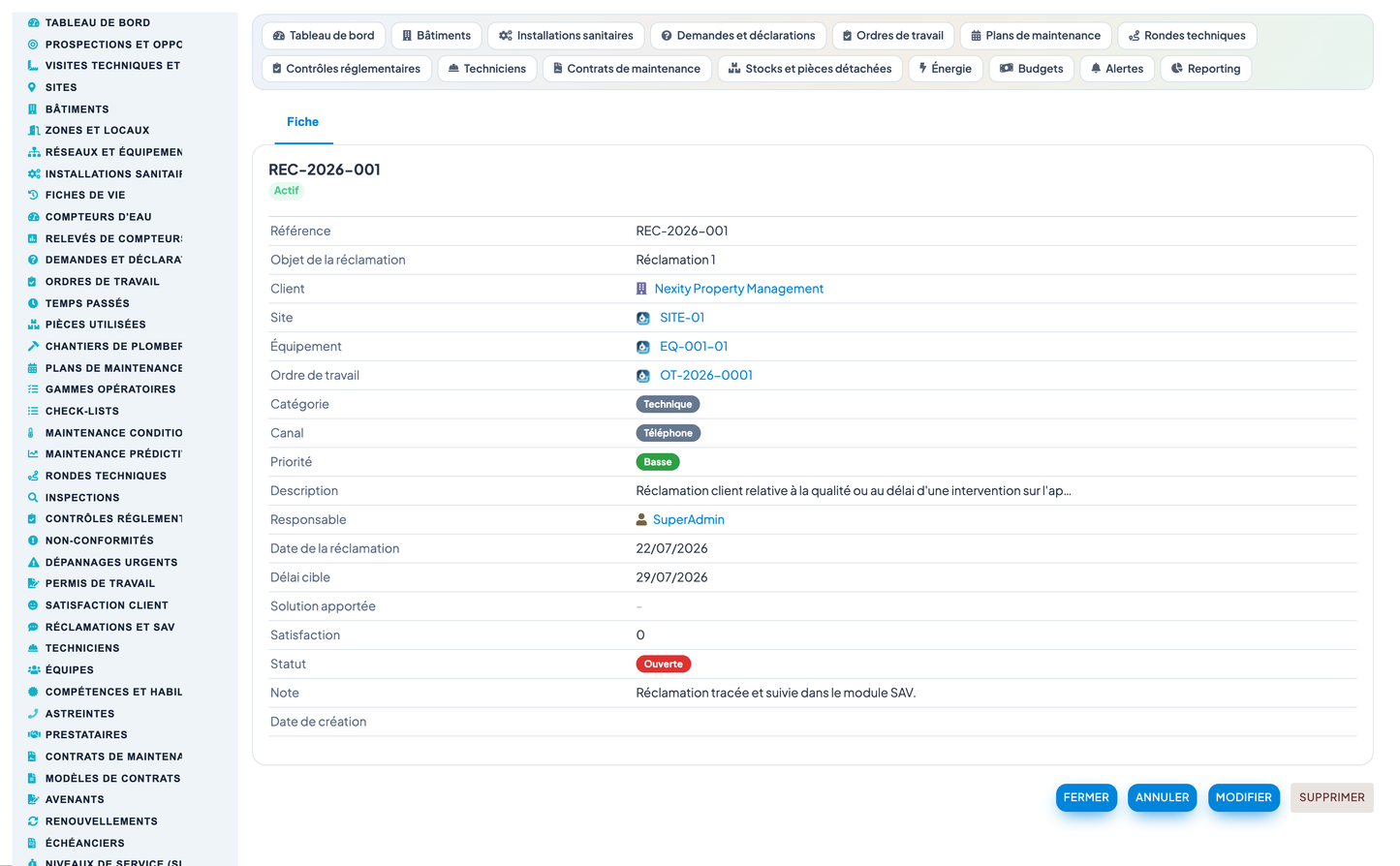Viewport: 1400px width, 866px height.
Task: Click the FERMER button
Action: pyautogui.click(x=1086, y=797)
